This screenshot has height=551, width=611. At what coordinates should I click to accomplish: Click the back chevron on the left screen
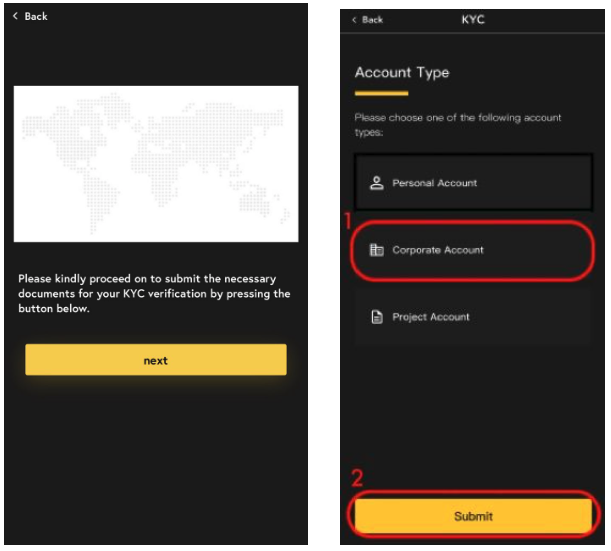point(15,16)
